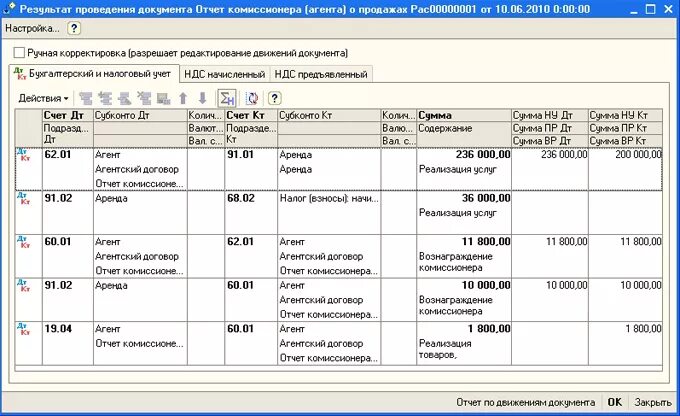The image size is (680, 416).
Task: Move row down with the down arrow
Action: click(203, 98)
